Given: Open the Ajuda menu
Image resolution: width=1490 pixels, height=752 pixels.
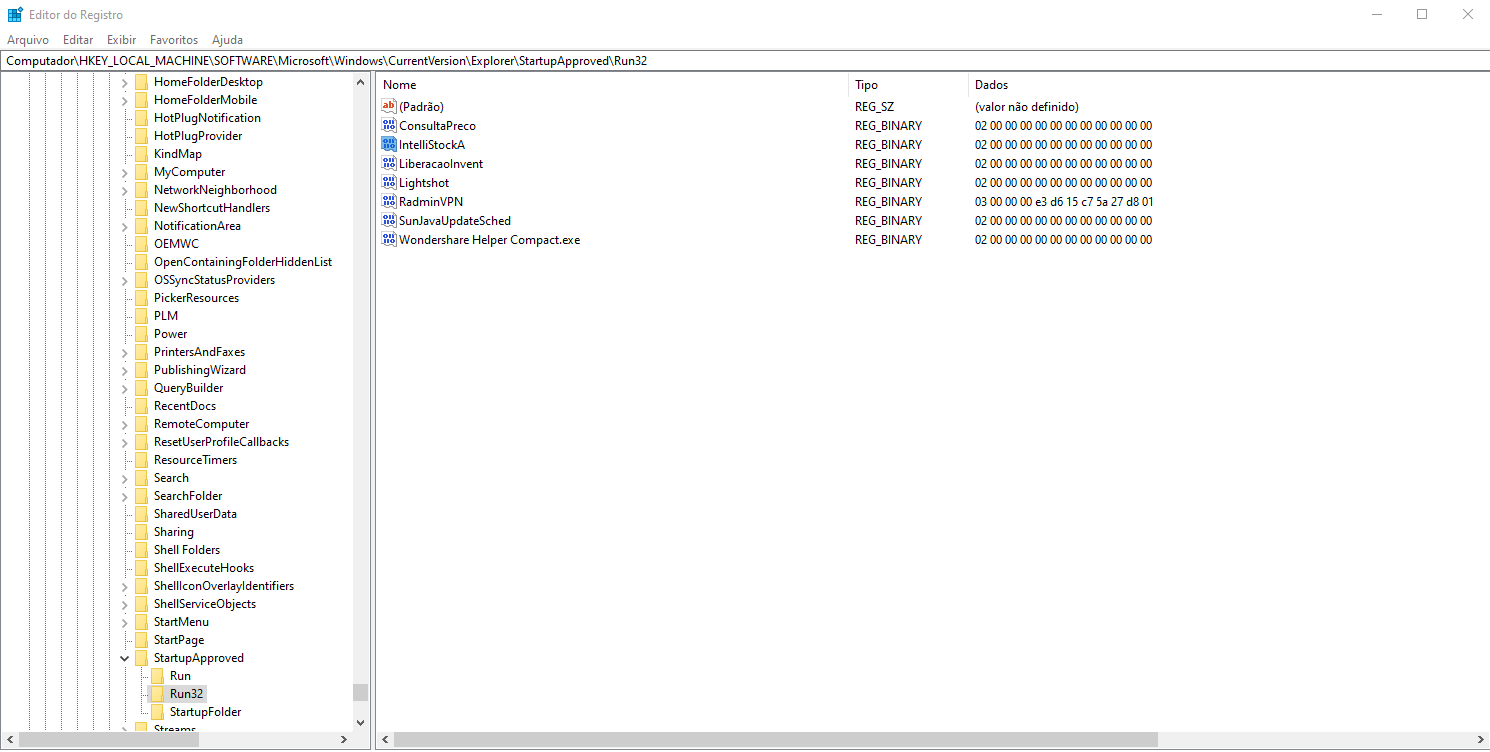Looking at the screenshot, I should click(227, 40).
